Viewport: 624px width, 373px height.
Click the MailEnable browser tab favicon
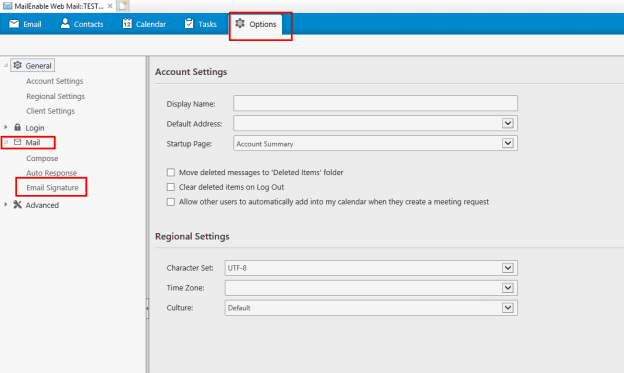[7, 6]
